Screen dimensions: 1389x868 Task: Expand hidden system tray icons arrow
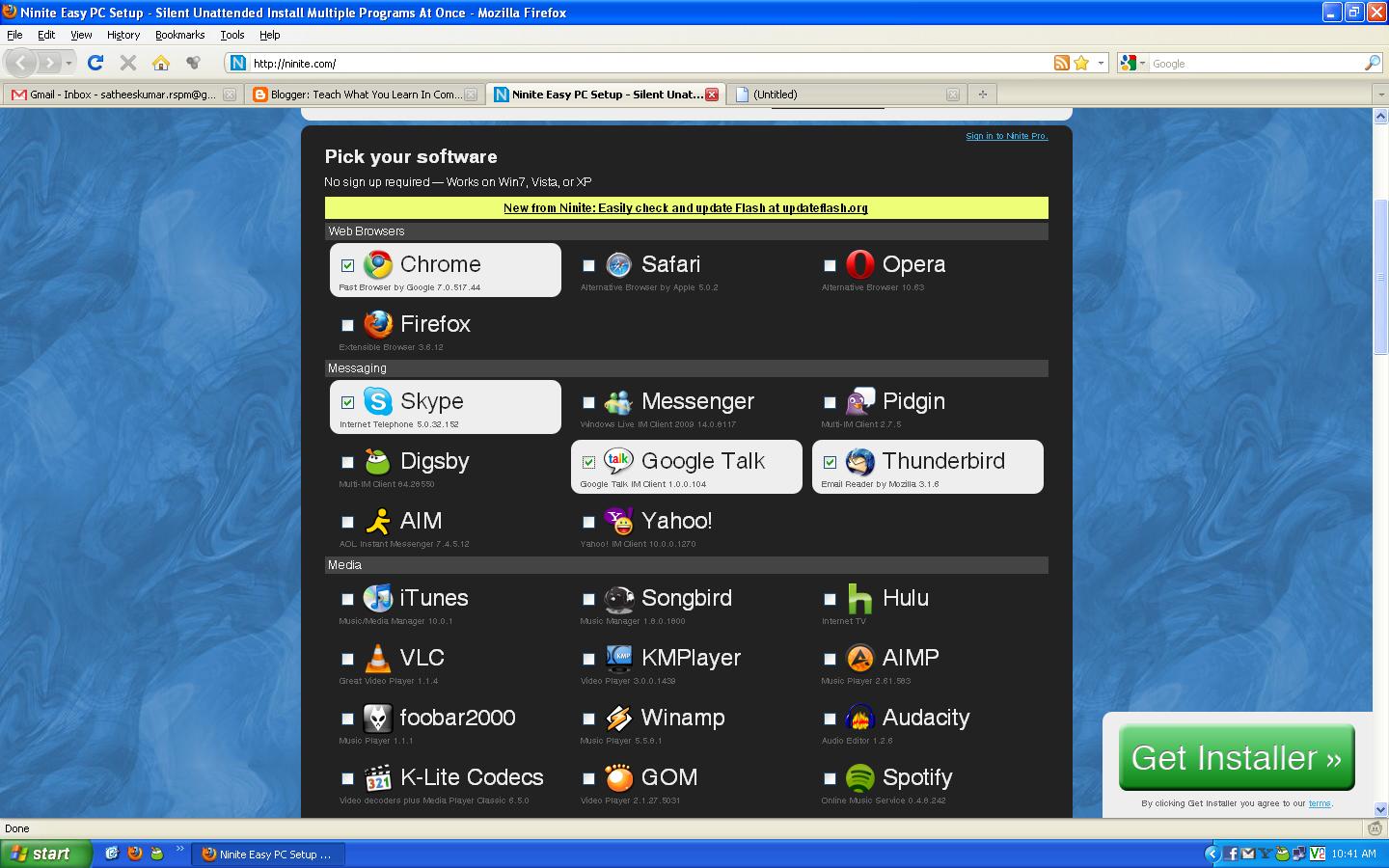point(1212,854)
